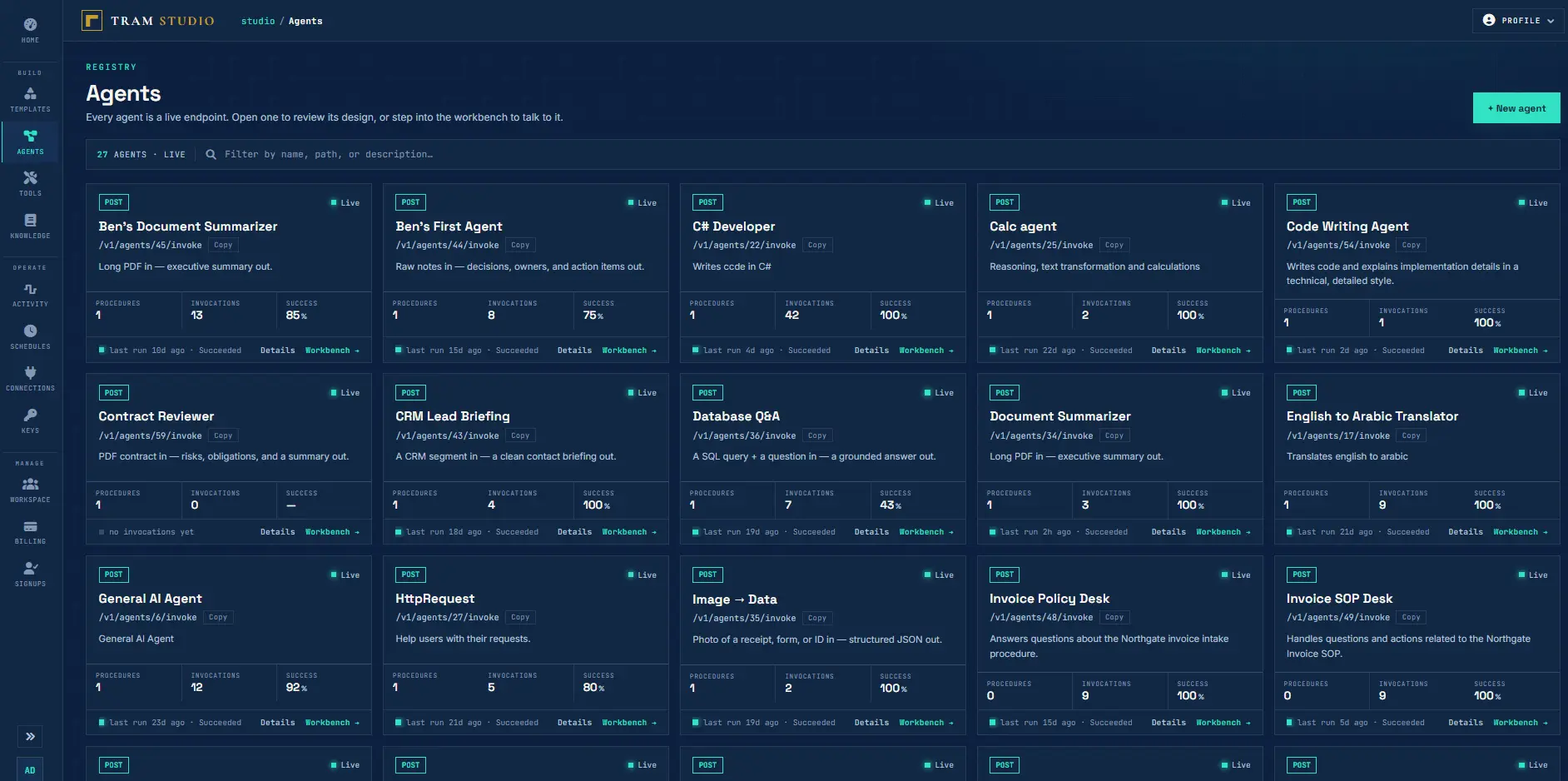Image resolution: width=1568 pixels, height=781 pixels.
Task: Copy the Contract Reviewer endpoint path
Action: [x=223, y=435]
